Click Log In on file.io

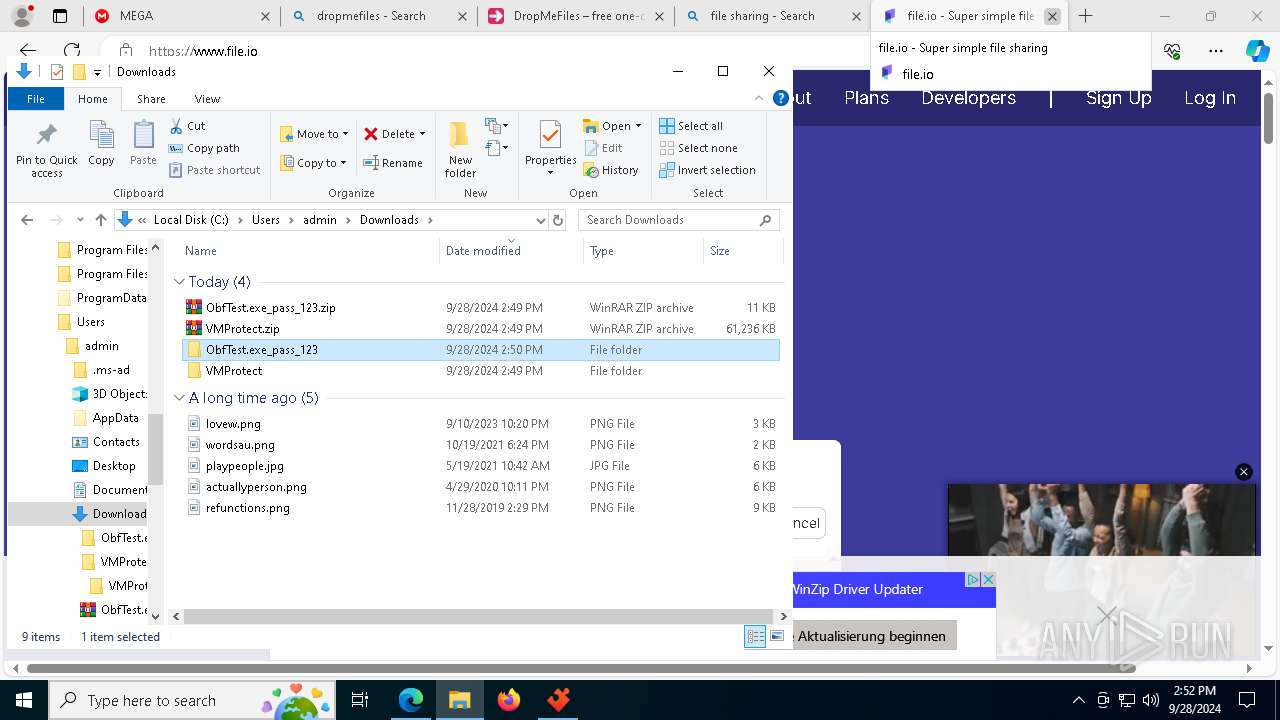(1210, 98)
